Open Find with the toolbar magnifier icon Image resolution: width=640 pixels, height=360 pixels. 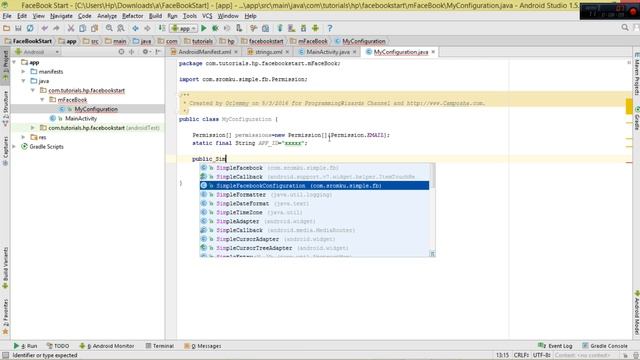109,28
